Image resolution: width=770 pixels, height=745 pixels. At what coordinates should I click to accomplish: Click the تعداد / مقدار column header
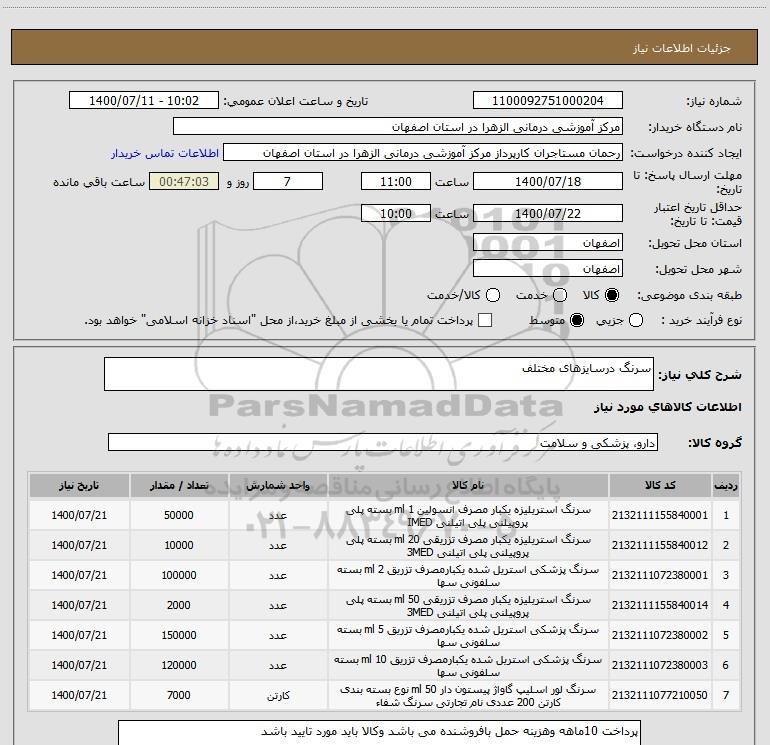[x=179, y=486]
